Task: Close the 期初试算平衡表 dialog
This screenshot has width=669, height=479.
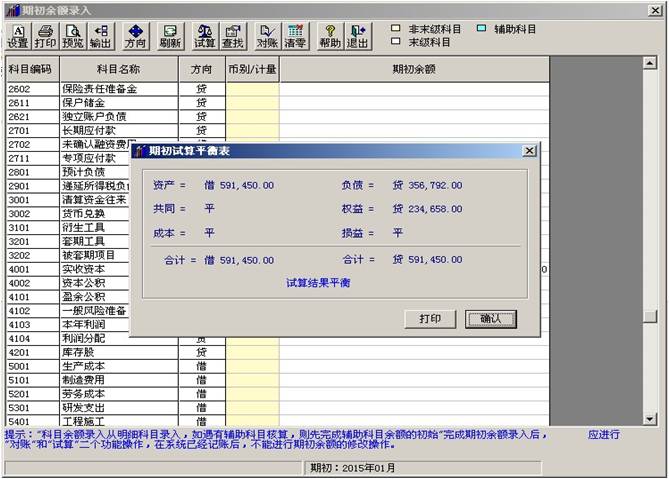Action: (x=529, y=151)
